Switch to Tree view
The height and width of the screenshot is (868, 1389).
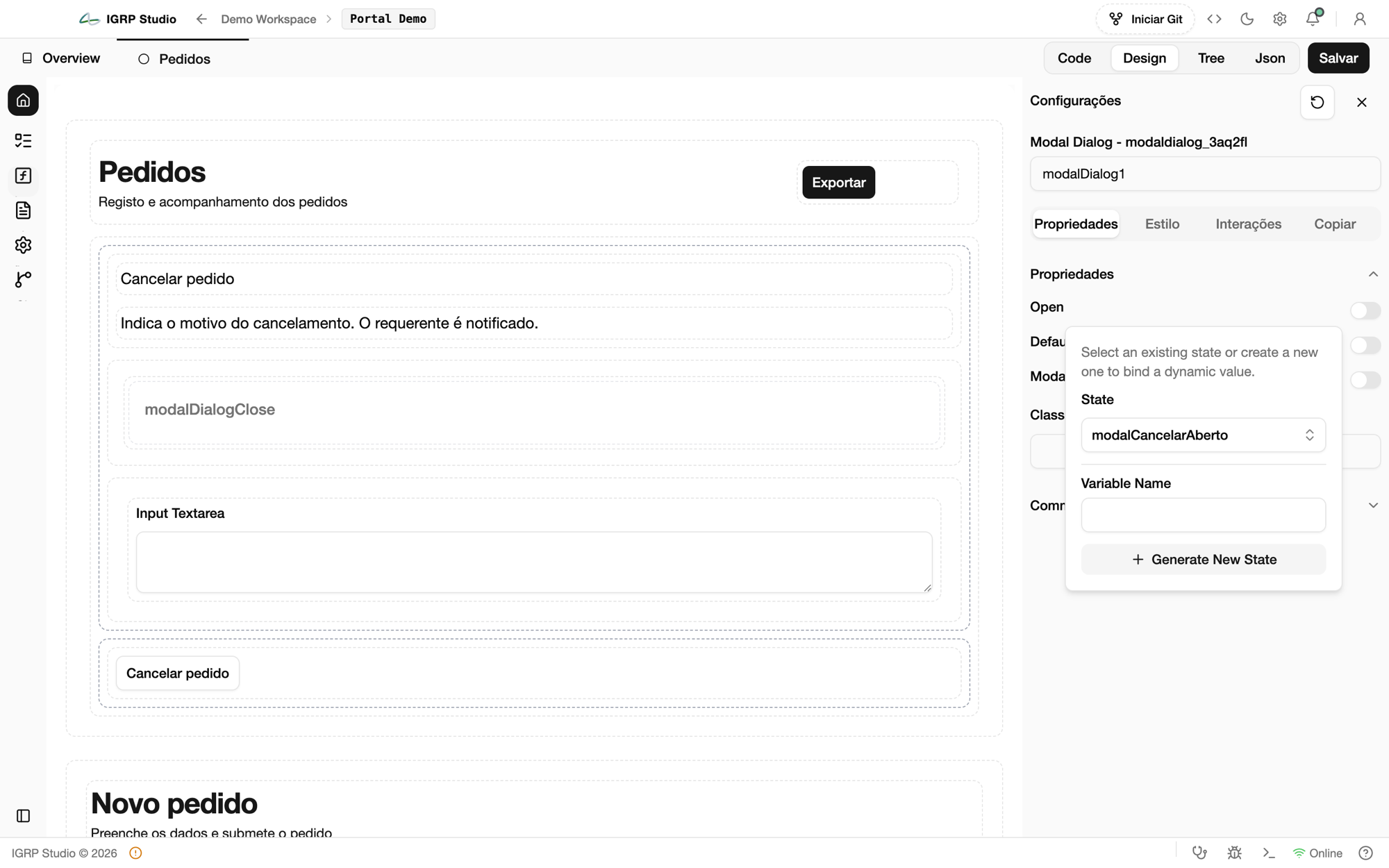click(1211, 58)
